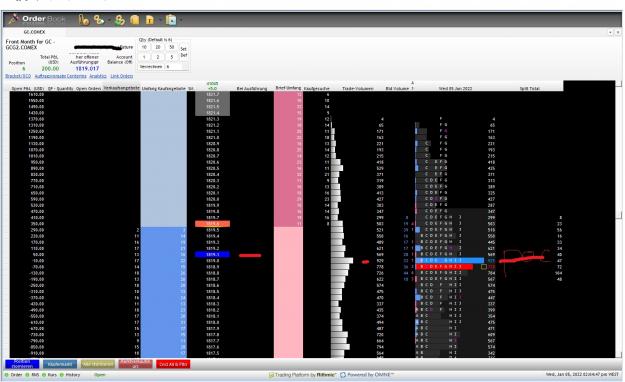Set quantity preset 2
This screenshot has width=625, height=382.
point(158,57)
